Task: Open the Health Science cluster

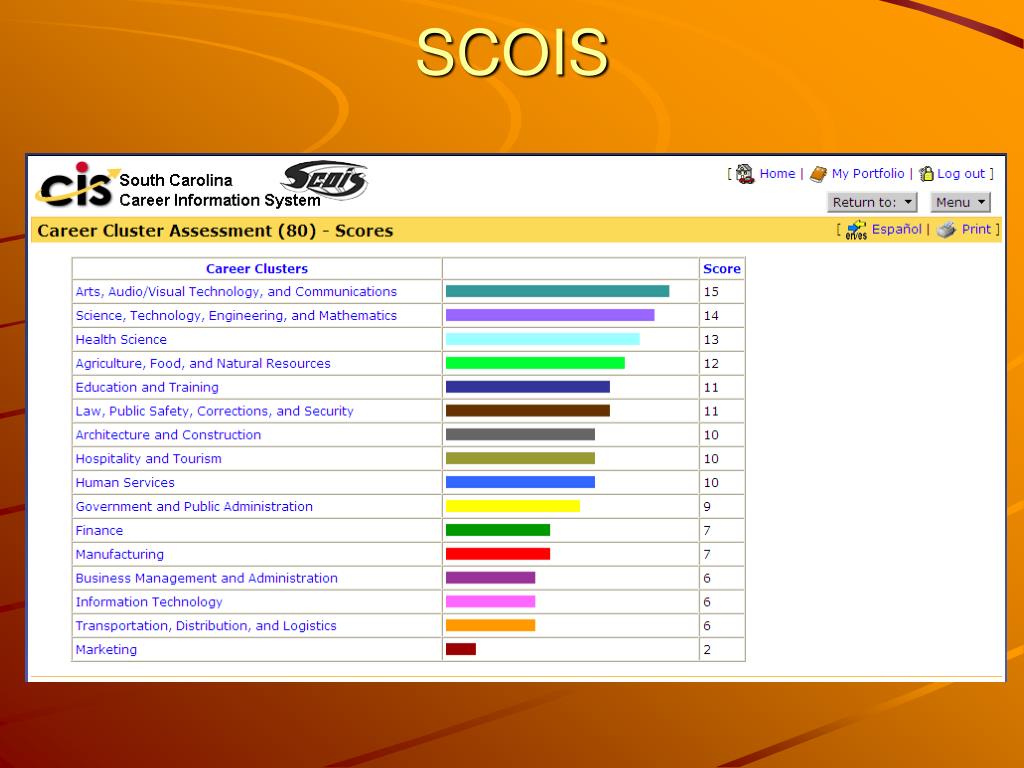Action: tap(121, 340)
